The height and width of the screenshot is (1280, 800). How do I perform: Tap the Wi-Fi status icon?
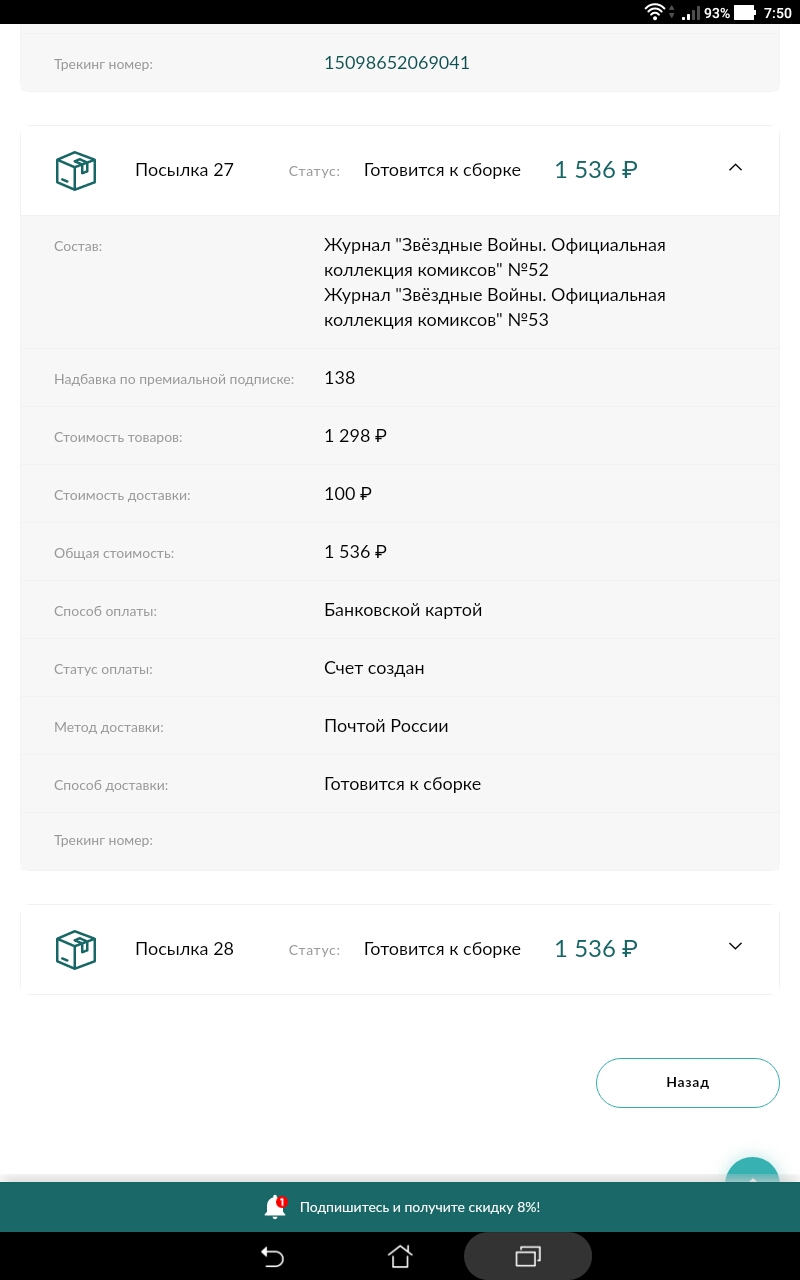click(655, 13)
